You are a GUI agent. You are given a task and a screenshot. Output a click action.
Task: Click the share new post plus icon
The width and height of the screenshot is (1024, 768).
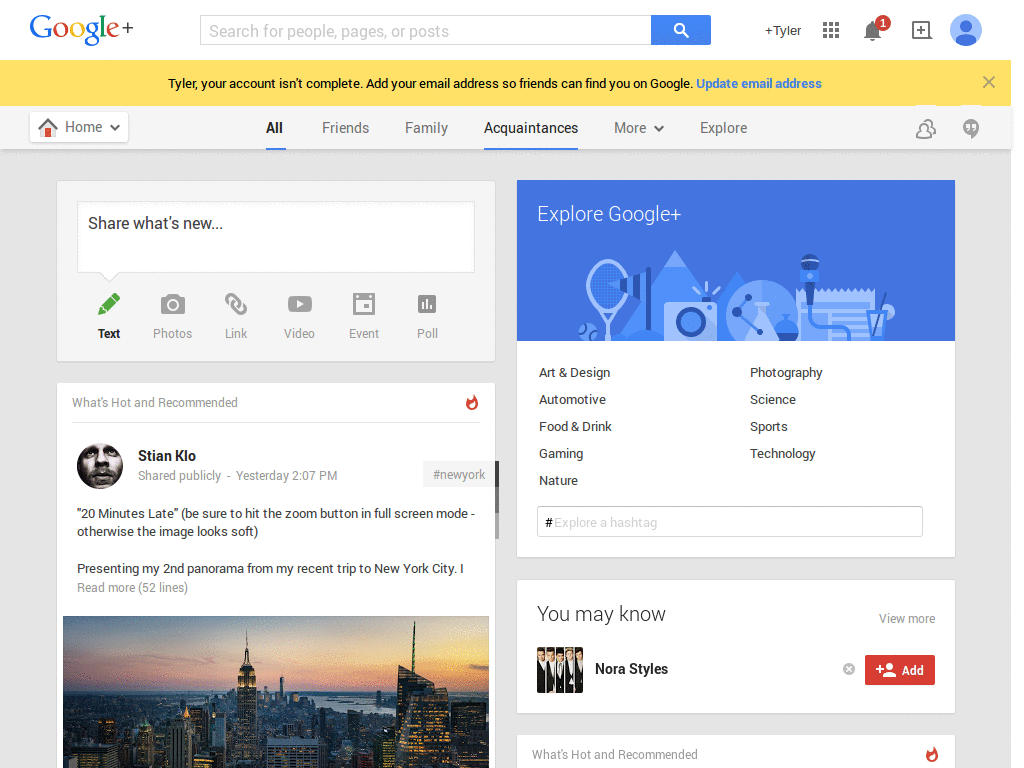(x=921, y=30)
